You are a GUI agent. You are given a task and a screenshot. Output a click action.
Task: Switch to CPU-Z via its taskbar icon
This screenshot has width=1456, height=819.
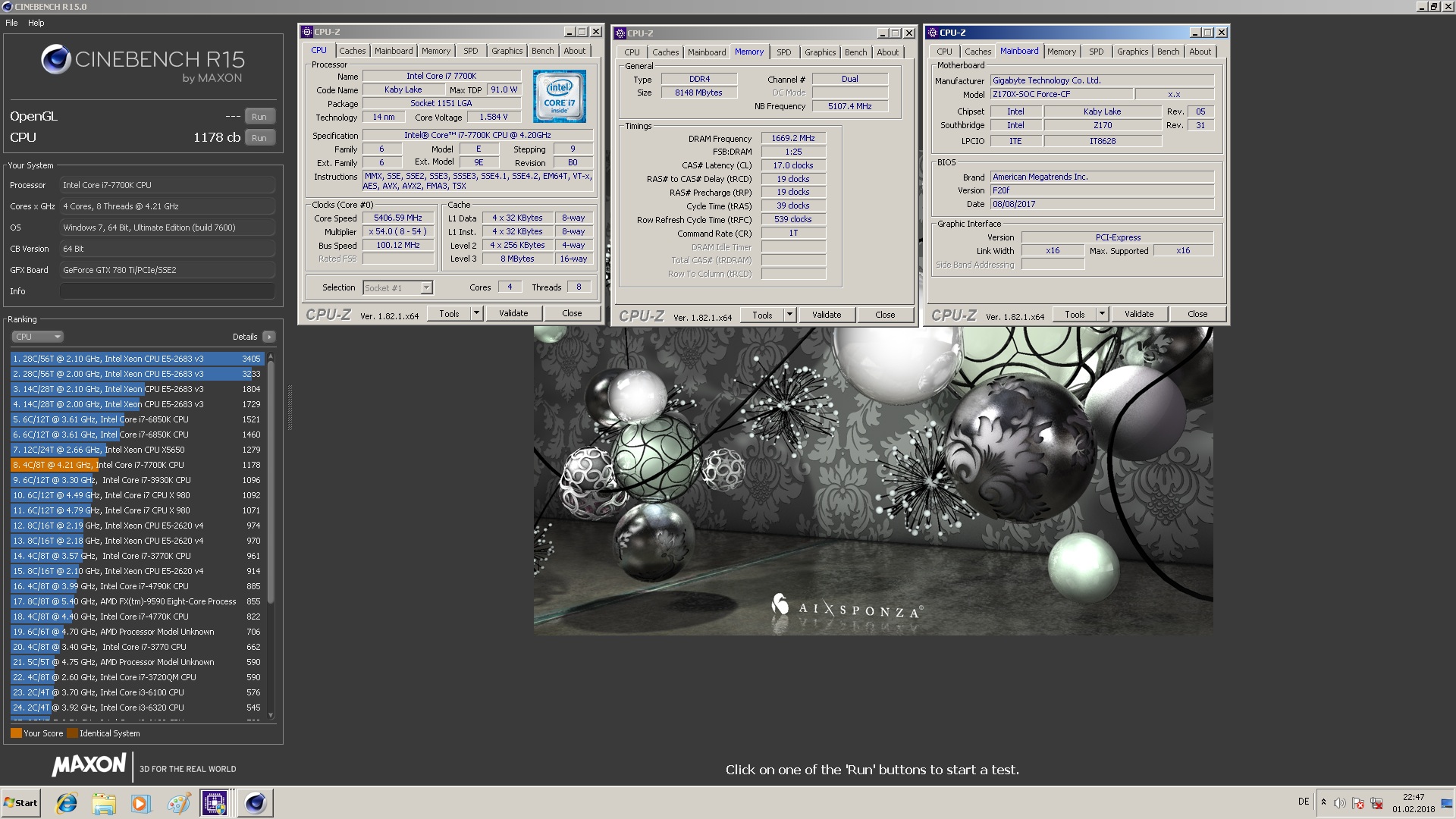215,803
